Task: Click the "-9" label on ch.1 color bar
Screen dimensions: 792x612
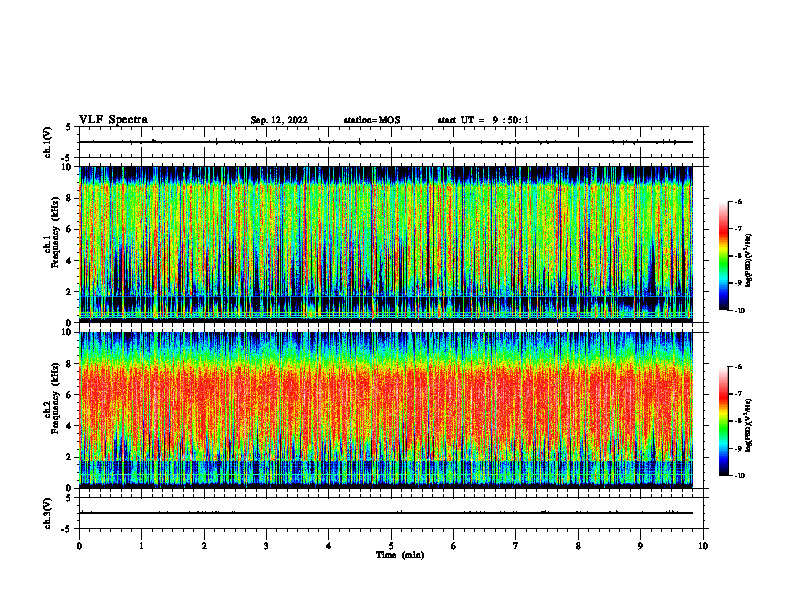Action: 738,283
